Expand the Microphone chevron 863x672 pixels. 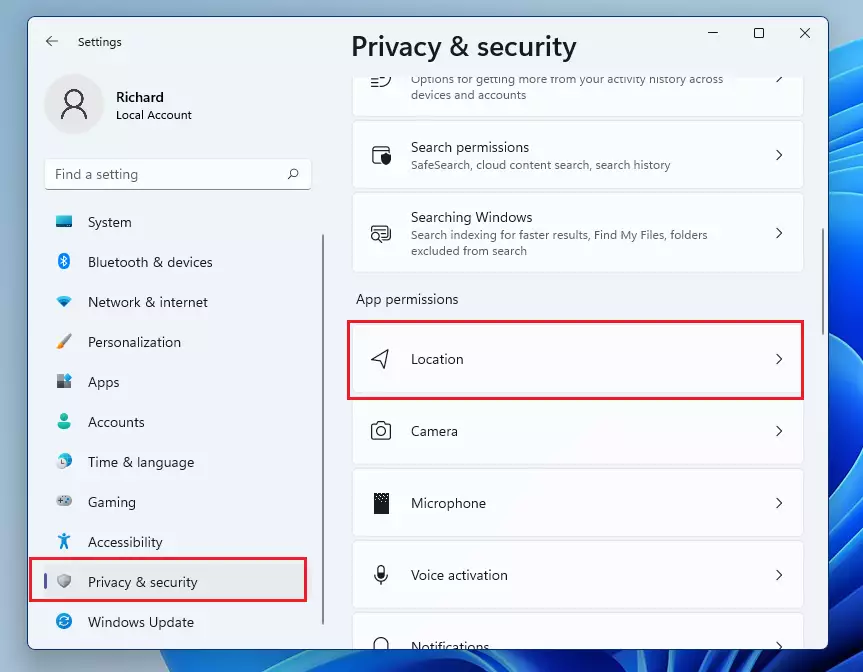point(779,503)
